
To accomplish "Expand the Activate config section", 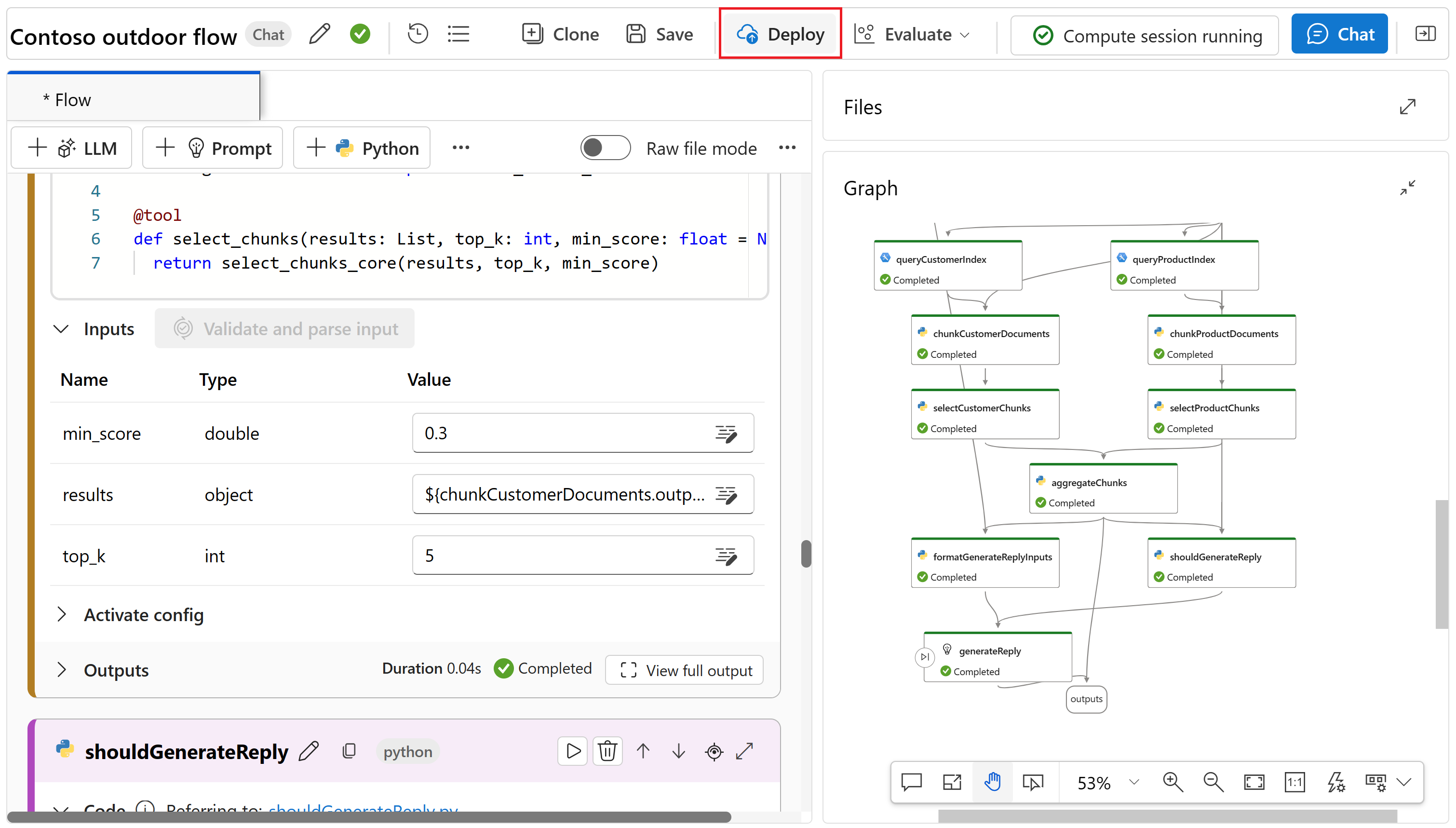I will point(62,614).
